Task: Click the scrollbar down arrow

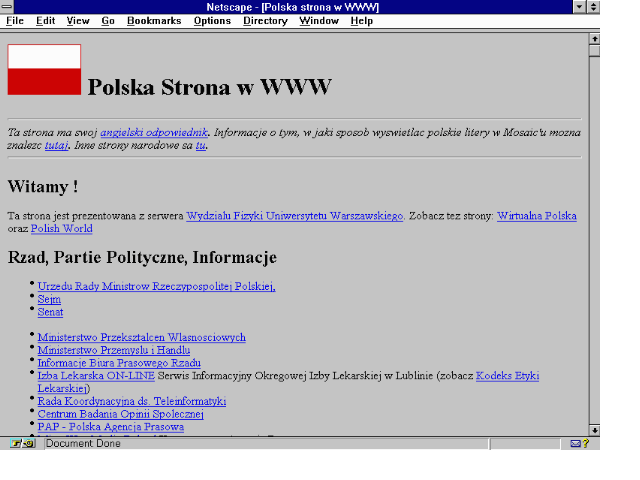Action: point(595,430)
